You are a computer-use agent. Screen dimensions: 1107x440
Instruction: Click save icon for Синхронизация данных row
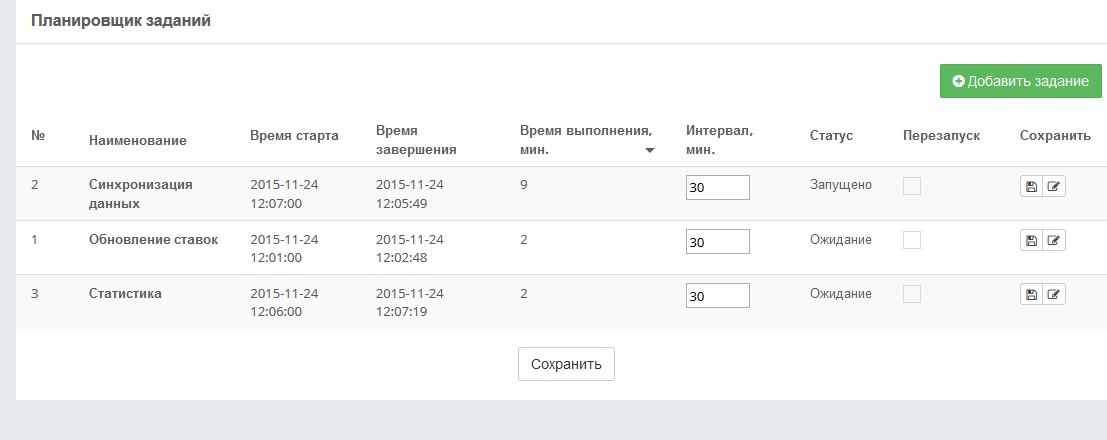click(1031, 187)
